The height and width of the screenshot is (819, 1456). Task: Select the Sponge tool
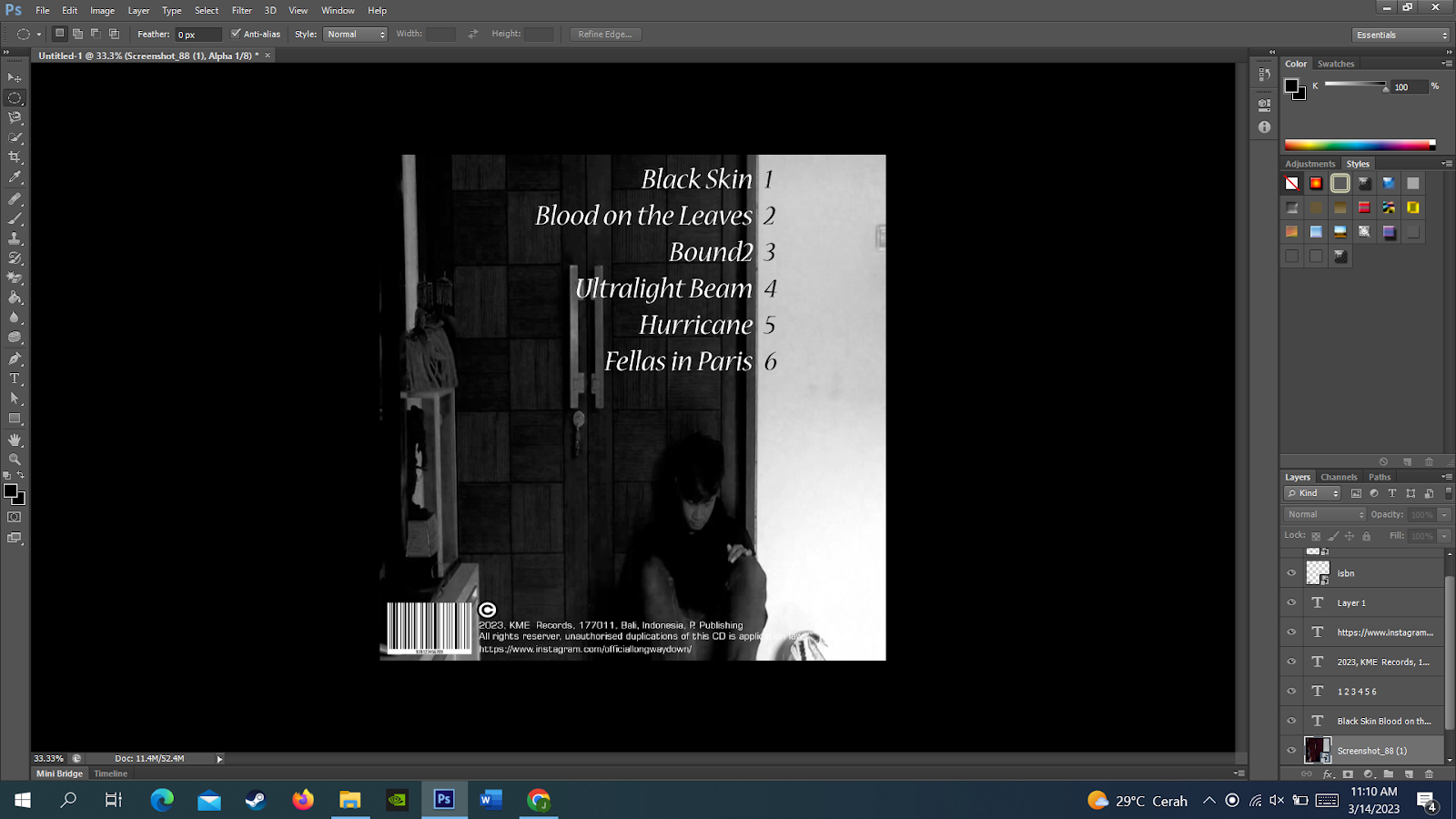pos(15,339)
